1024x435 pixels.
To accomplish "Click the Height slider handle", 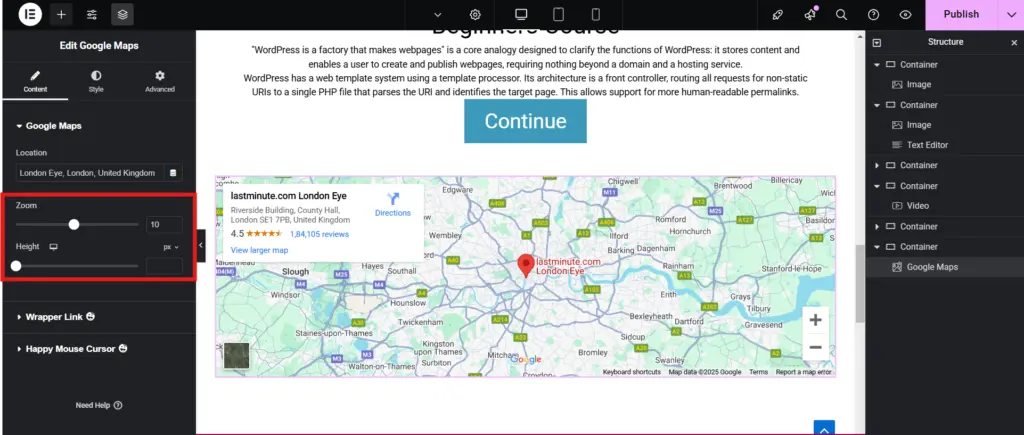I will click(16, 266).
